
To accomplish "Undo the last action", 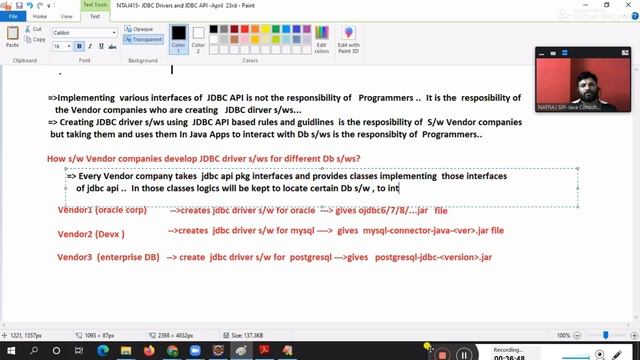I will (29, 5).
